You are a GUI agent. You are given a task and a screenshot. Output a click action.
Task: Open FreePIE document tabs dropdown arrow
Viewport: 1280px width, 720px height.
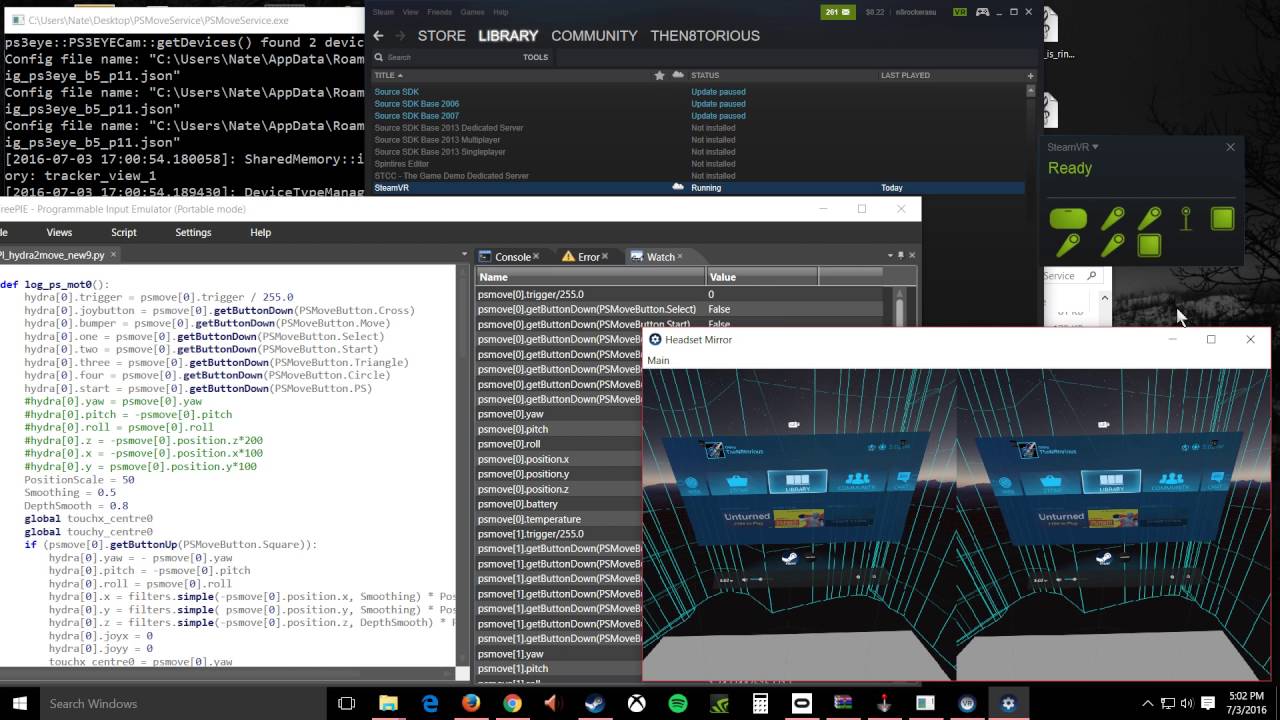463,255
